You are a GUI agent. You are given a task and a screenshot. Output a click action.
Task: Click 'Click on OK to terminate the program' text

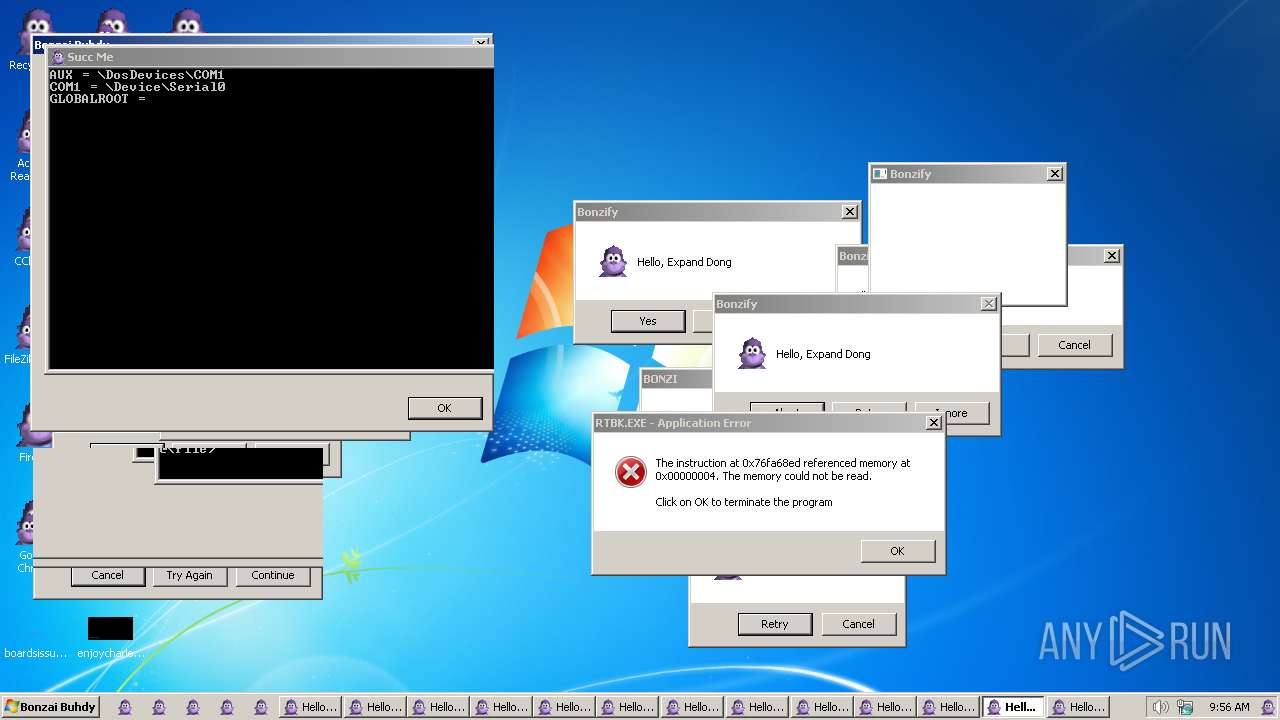[x=744, y=502]
